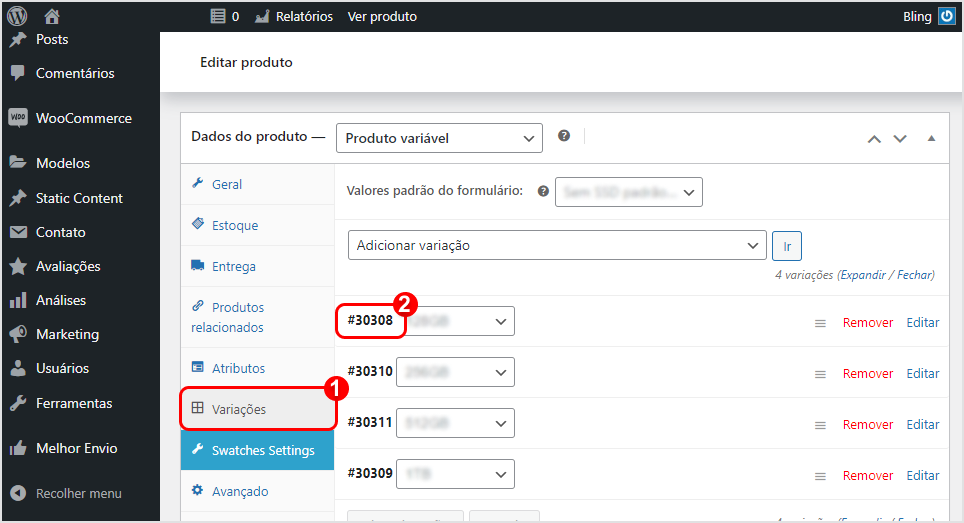Image resolution: width=964 pixels, height=523 pixels.
Task: Edit variation #30310
Action: point(923,374)
